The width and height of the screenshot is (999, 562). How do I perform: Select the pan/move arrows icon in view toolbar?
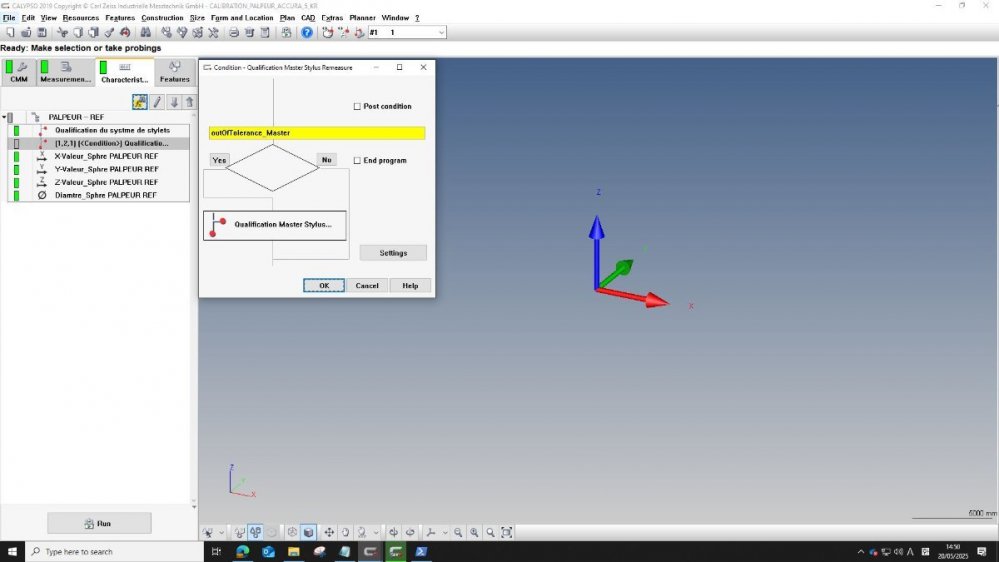tap(329, 532)
